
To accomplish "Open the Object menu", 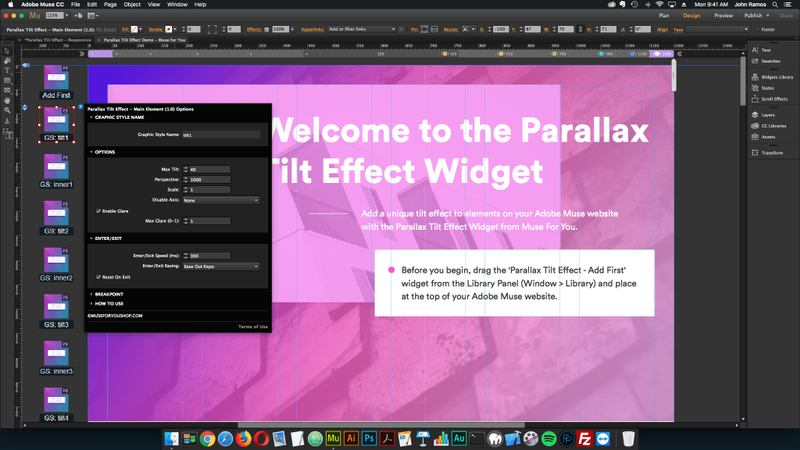I will (x=132, y=4).
